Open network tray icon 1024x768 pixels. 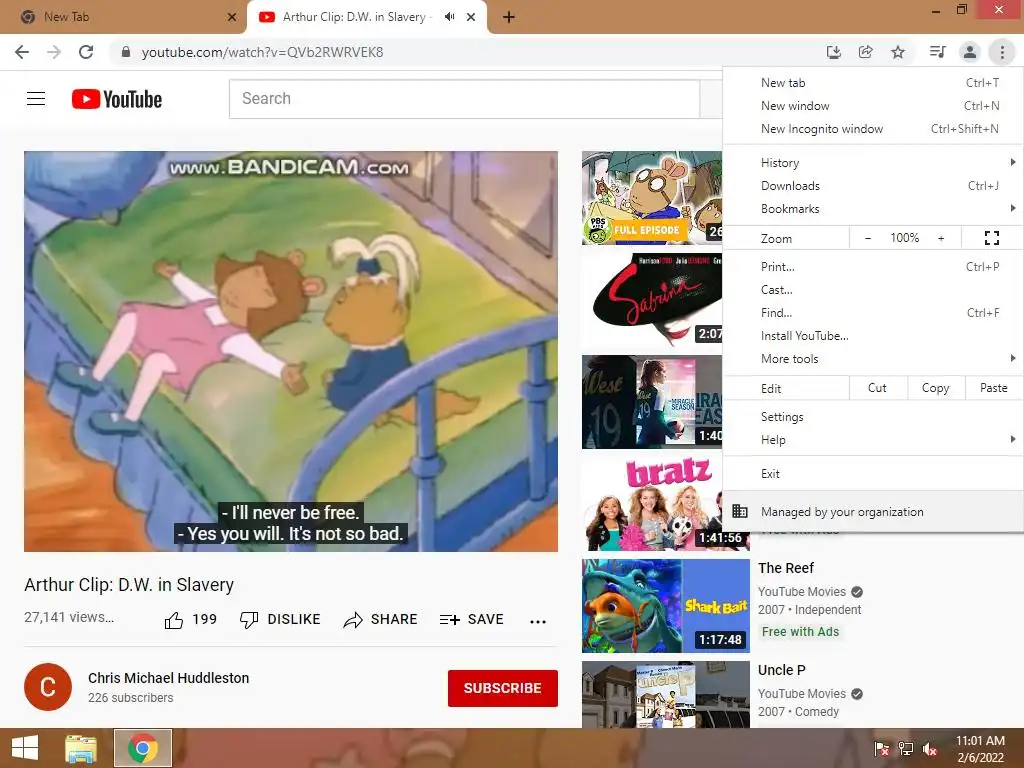pos(906,749)
